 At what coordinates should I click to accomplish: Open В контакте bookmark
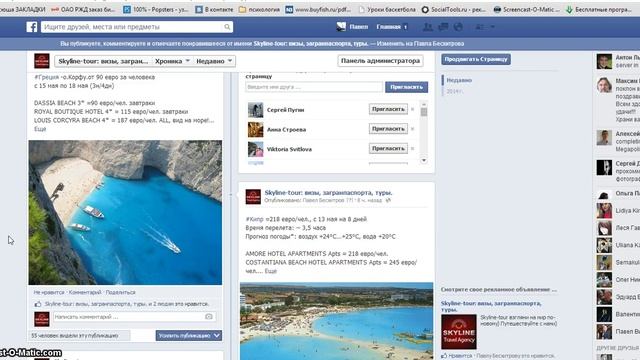214,9
